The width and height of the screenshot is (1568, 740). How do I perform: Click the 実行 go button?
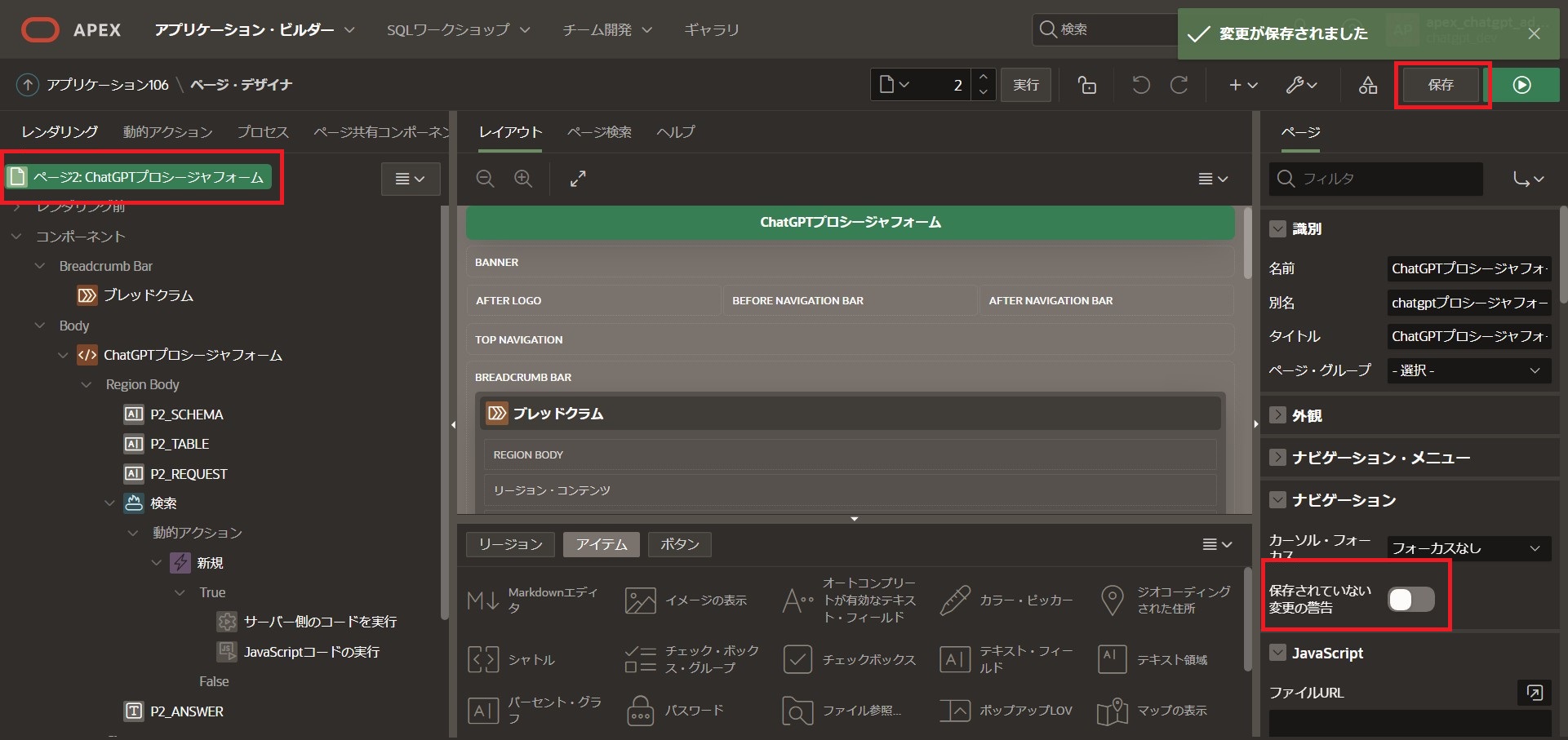(1026, 85)
